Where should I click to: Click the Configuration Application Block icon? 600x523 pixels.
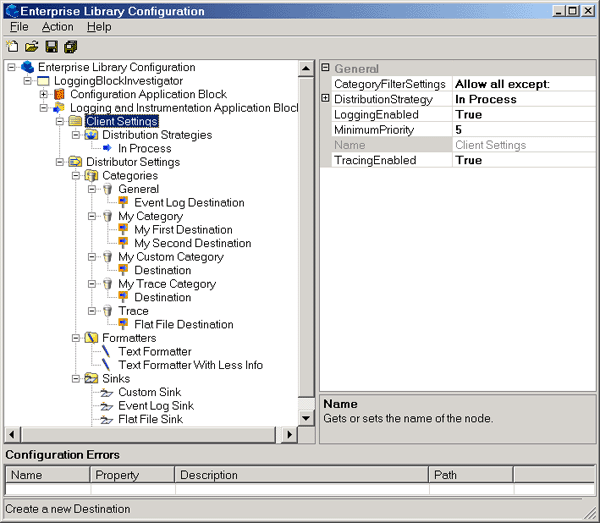click(x=59, y=94)
